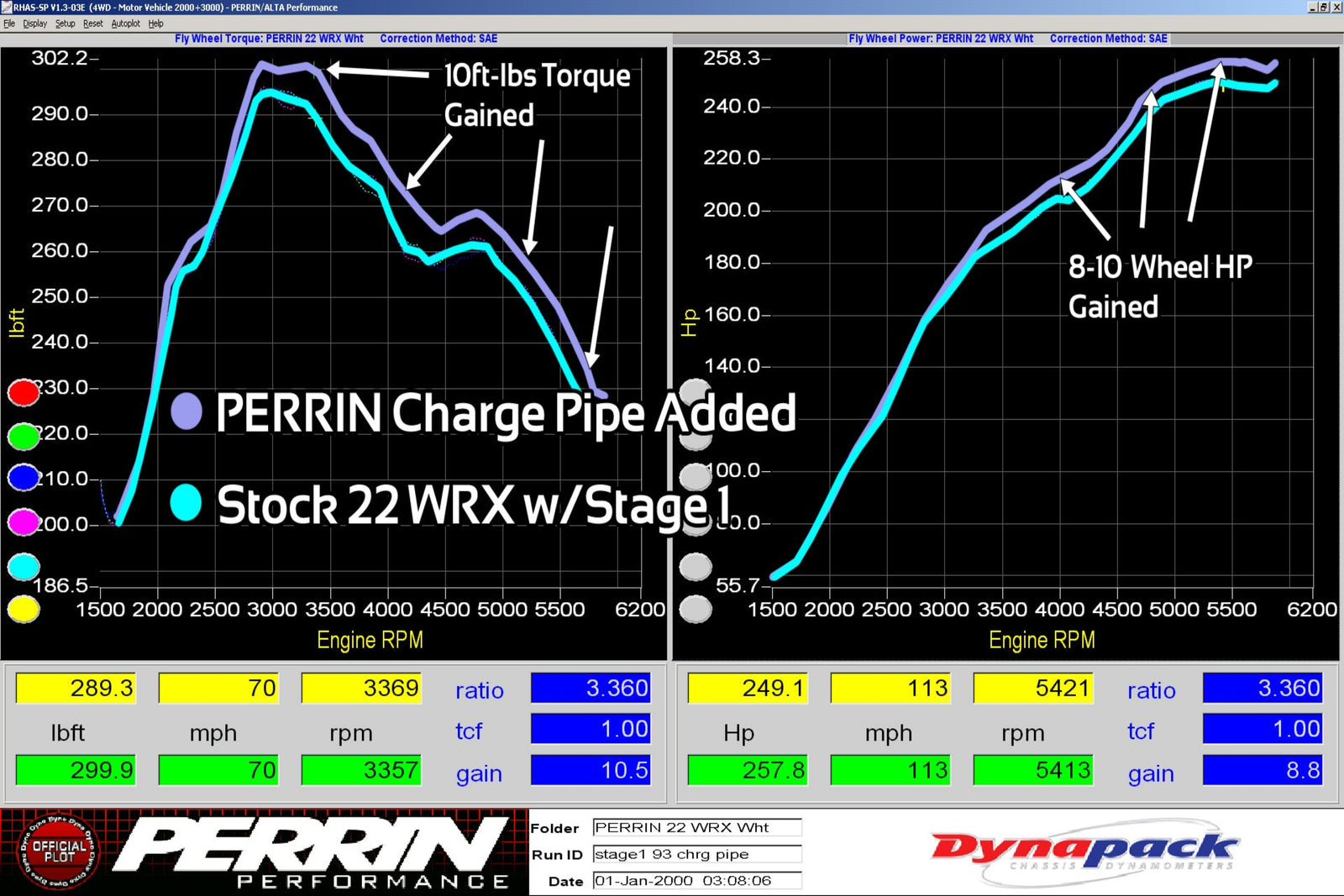This screenshot has height=896, width=1344.
Task: Open the File menu
Action: (9, 24)
